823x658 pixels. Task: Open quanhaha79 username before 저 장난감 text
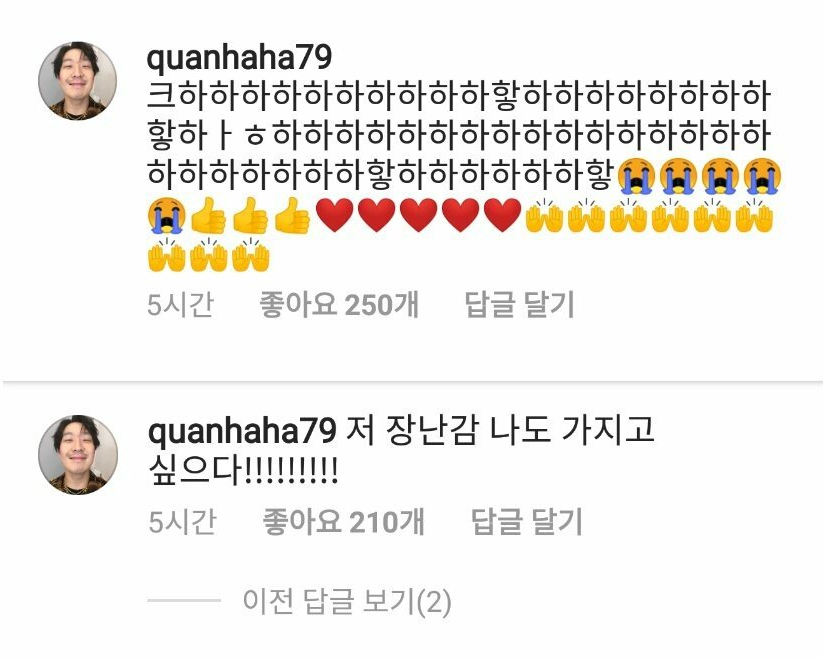coord(241,431)
